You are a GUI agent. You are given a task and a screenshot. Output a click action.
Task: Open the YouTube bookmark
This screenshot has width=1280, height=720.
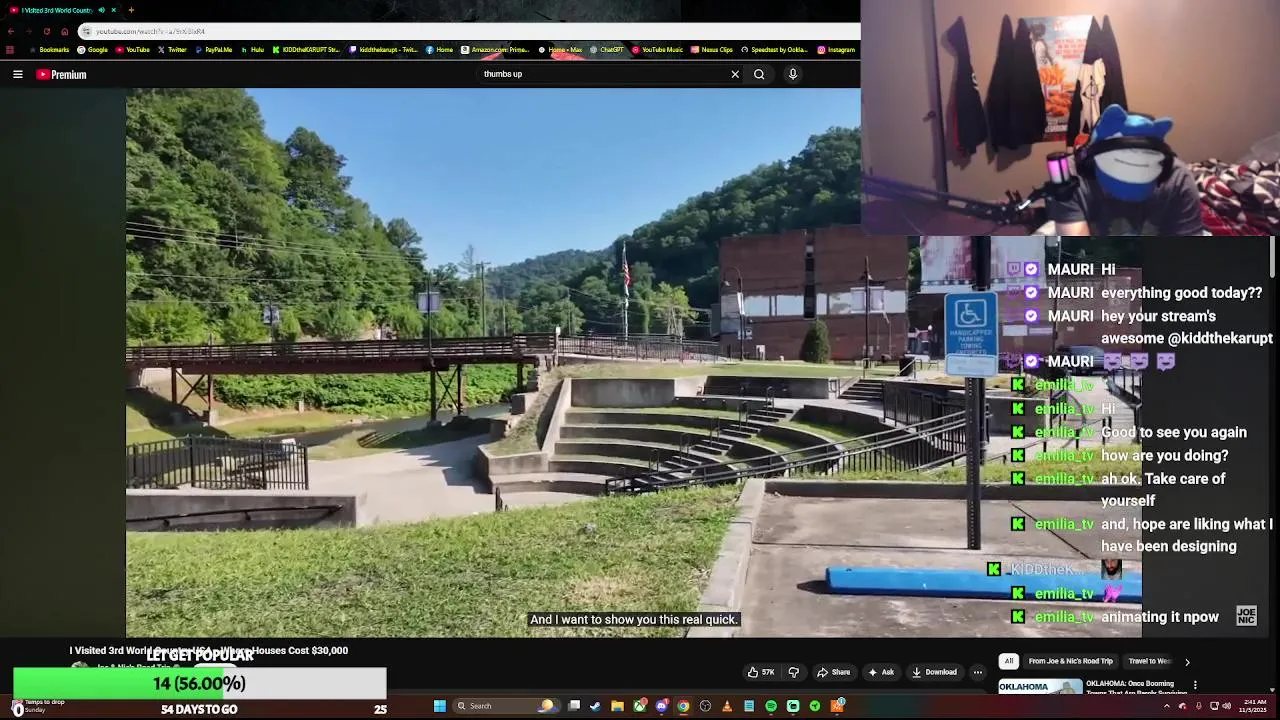(132, 49)
